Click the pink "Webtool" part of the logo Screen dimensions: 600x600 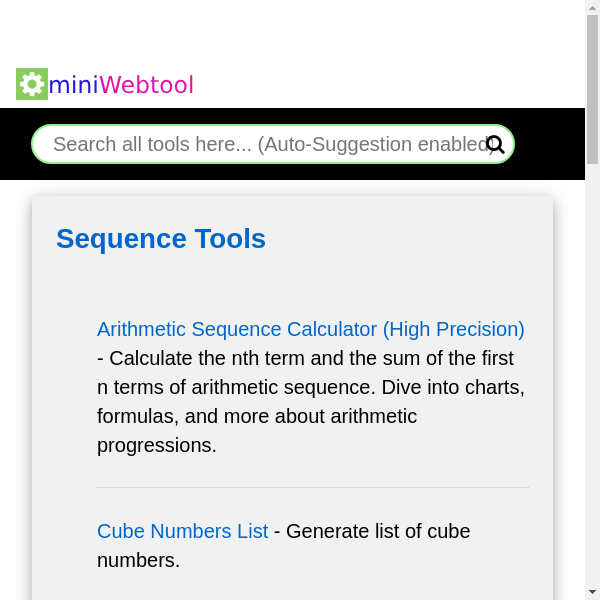[146, 85]
